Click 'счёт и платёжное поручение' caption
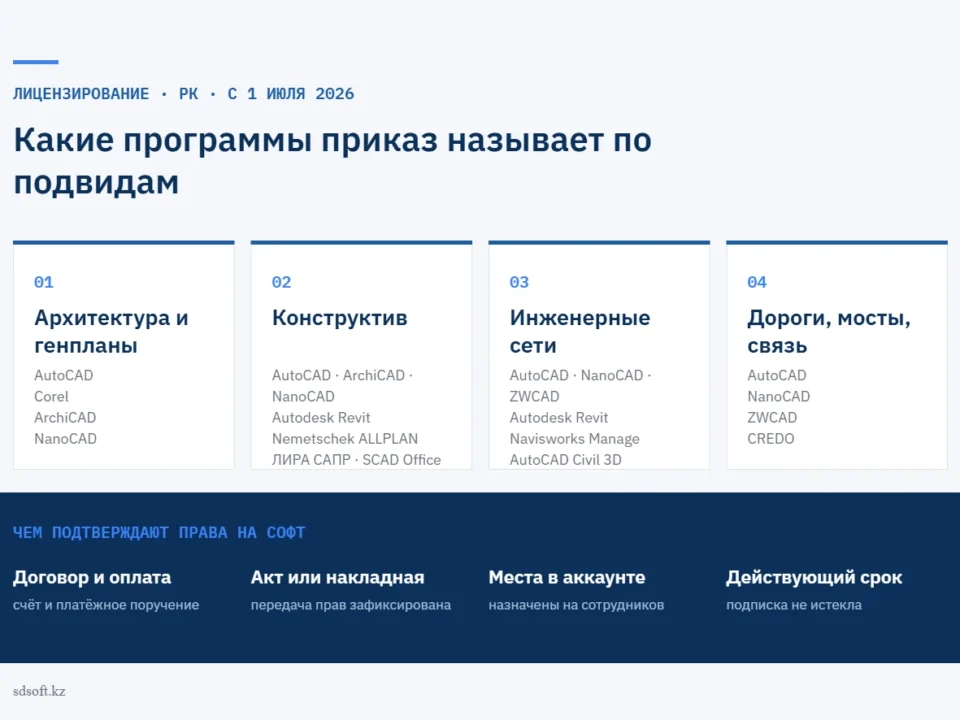Screen dimensions: 960x720 (106, 605)
